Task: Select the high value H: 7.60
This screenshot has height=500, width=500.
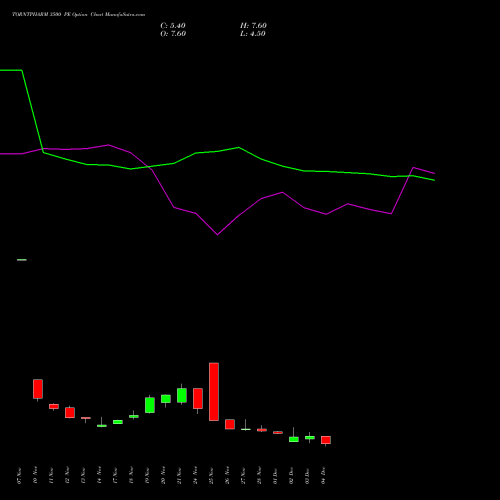Action: point(253,26)
